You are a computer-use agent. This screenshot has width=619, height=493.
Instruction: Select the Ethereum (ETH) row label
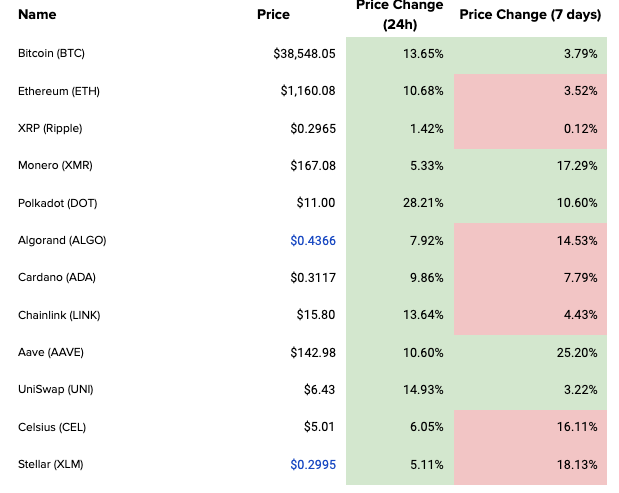[x=59, y=91]
